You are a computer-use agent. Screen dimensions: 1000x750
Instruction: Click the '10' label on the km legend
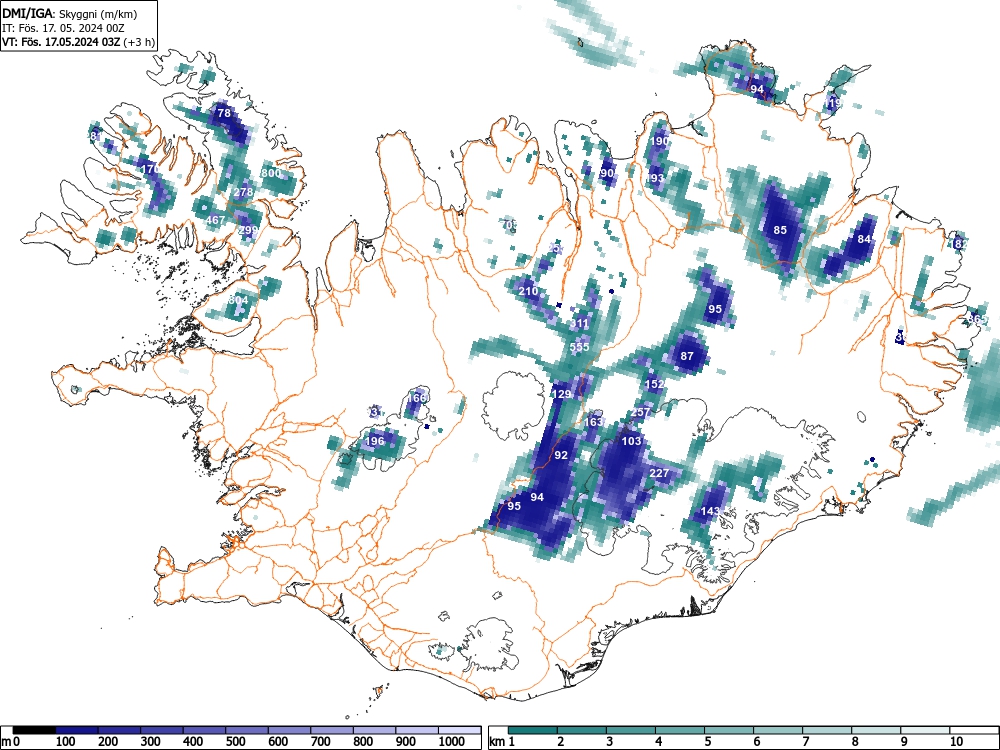point(956,742)
